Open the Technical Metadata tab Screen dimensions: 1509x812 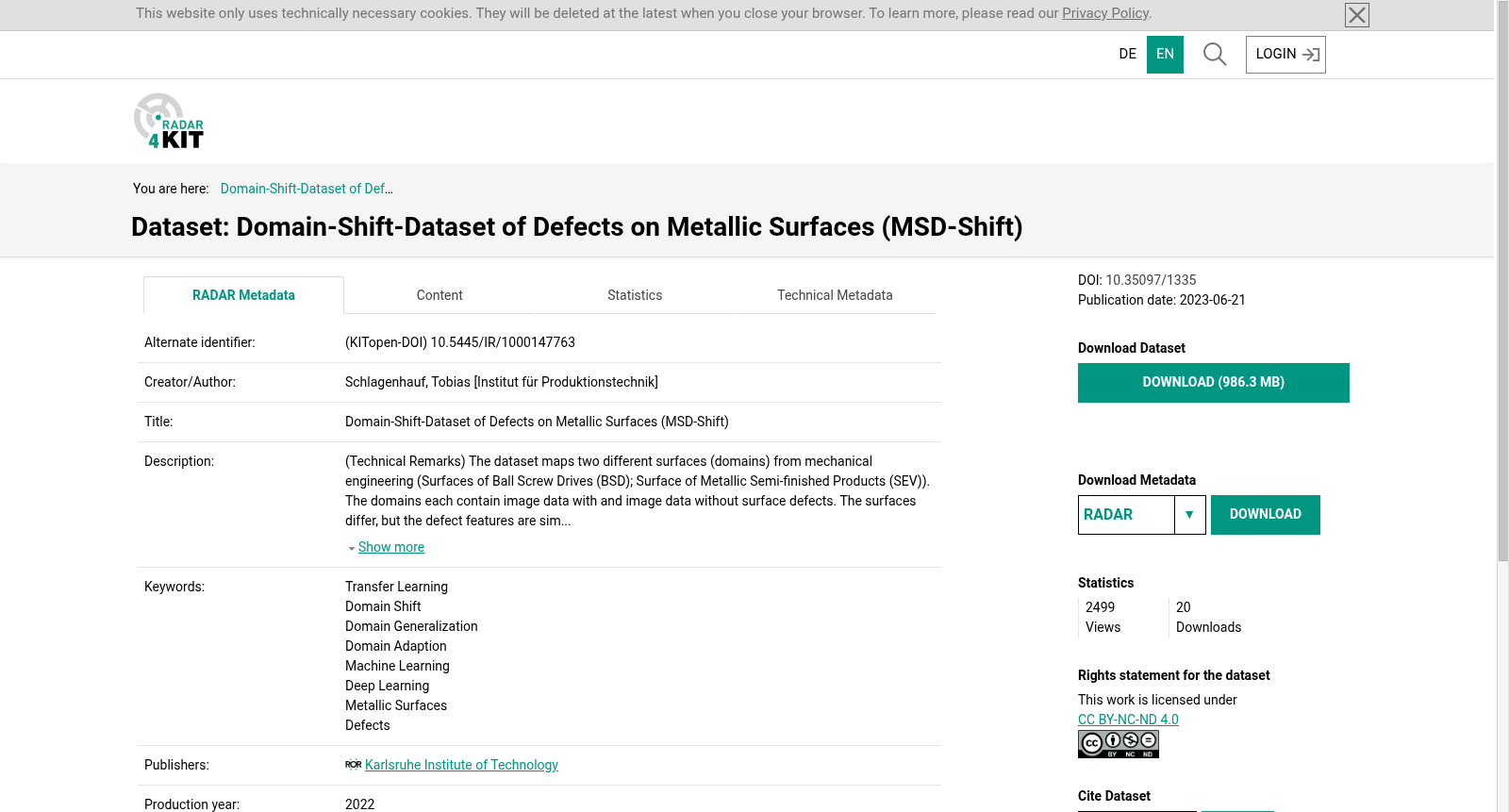tap(835, 295)
